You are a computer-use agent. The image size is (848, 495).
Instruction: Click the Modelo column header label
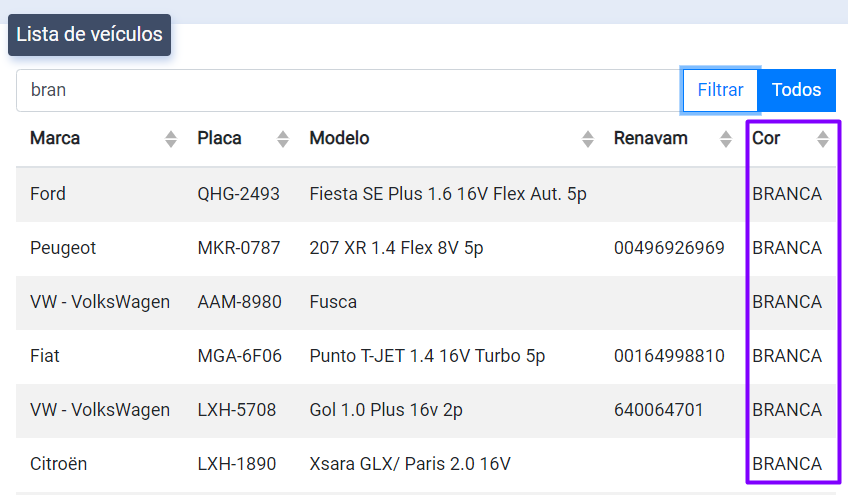pos(339,138)
